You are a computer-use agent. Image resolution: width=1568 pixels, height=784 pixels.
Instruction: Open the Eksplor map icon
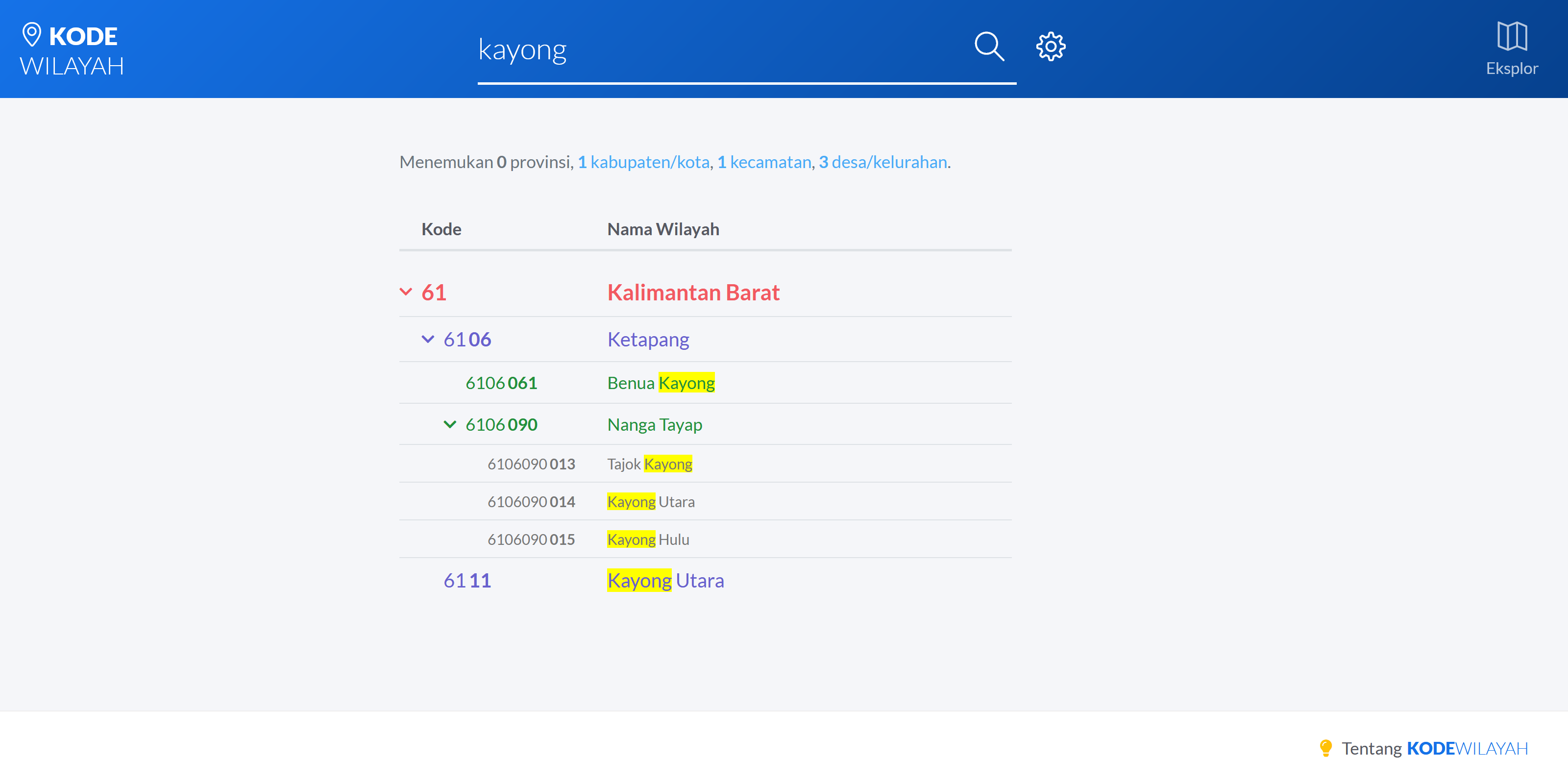(1512, 37)
